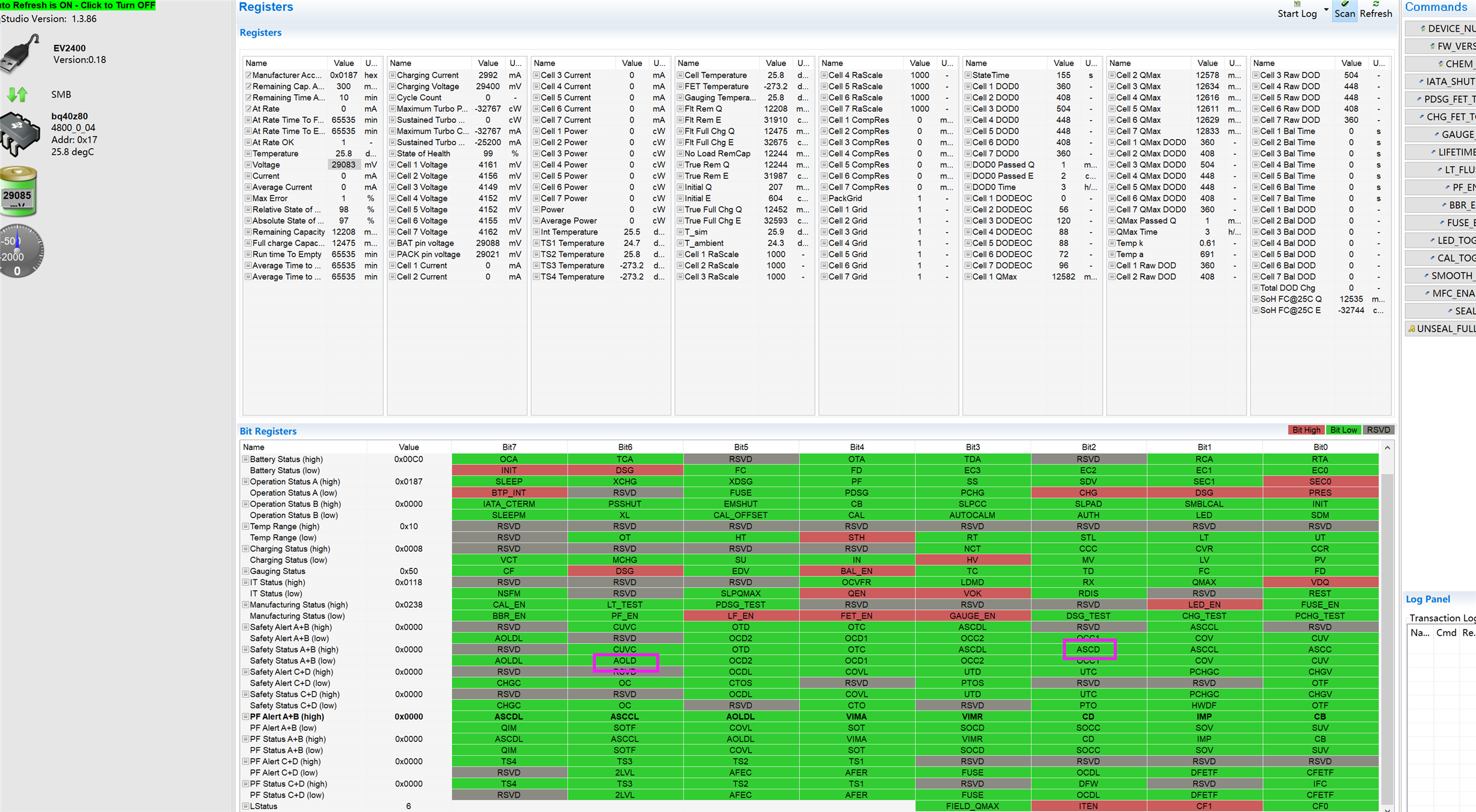The width and height of the screenshot is (1476, 812).
Task: Click the Bit High red legend swatch
Action: tap(1306, 430)
